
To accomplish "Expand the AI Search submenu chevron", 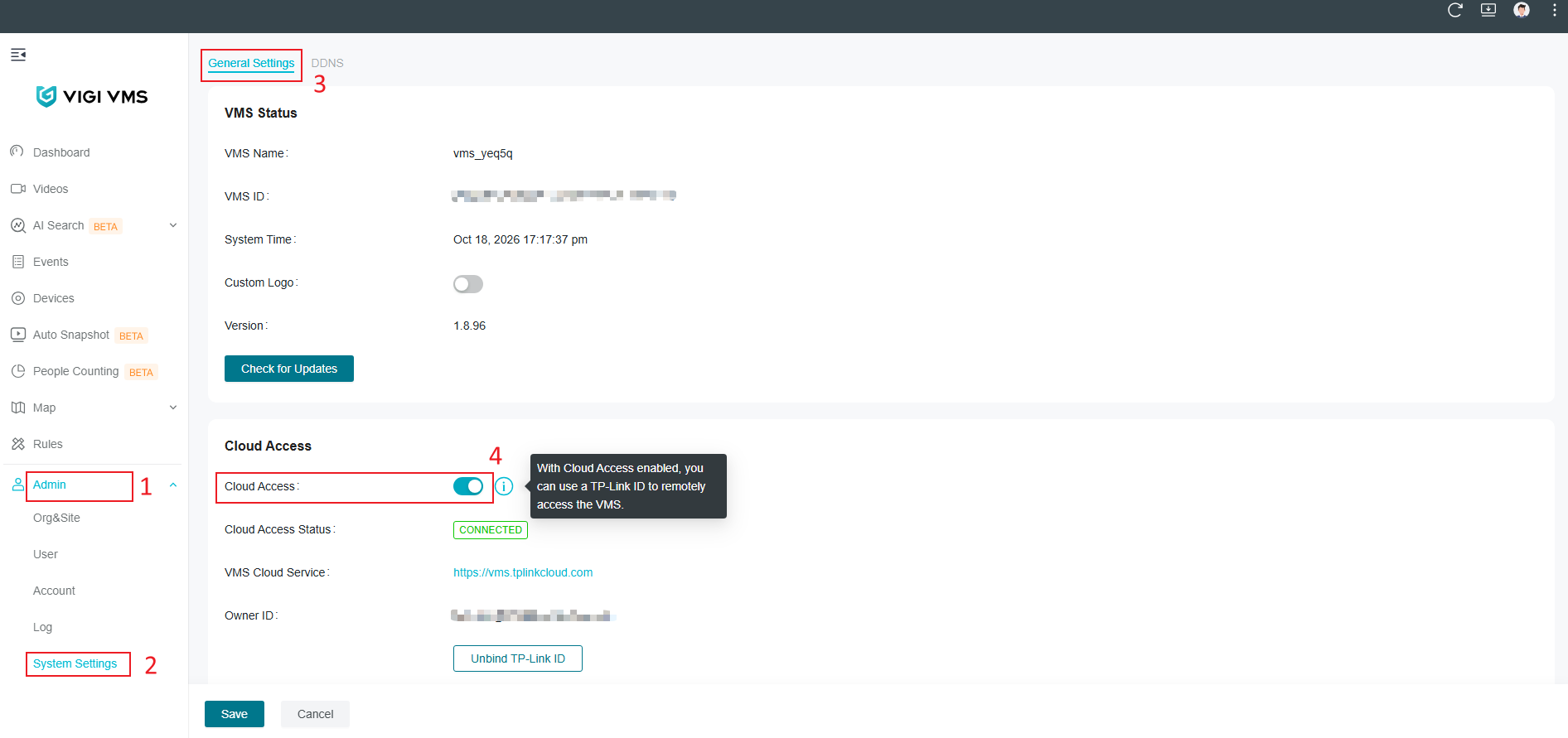I will (173, 225).
